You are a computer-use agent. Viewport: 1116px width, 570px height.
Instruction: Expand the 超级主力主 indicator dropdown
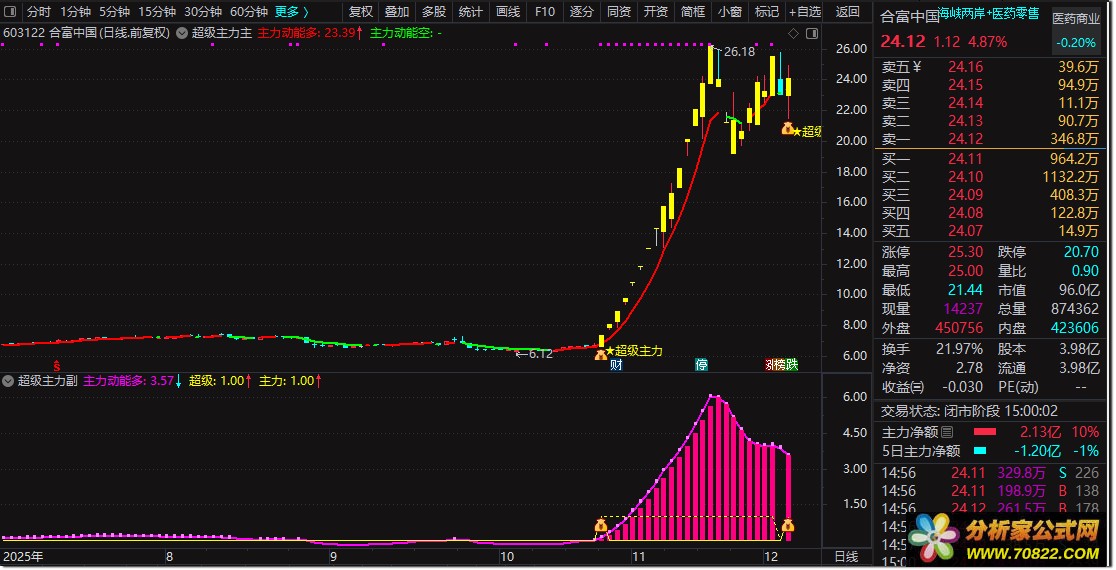pyautogui.click(x=181, y=33)
